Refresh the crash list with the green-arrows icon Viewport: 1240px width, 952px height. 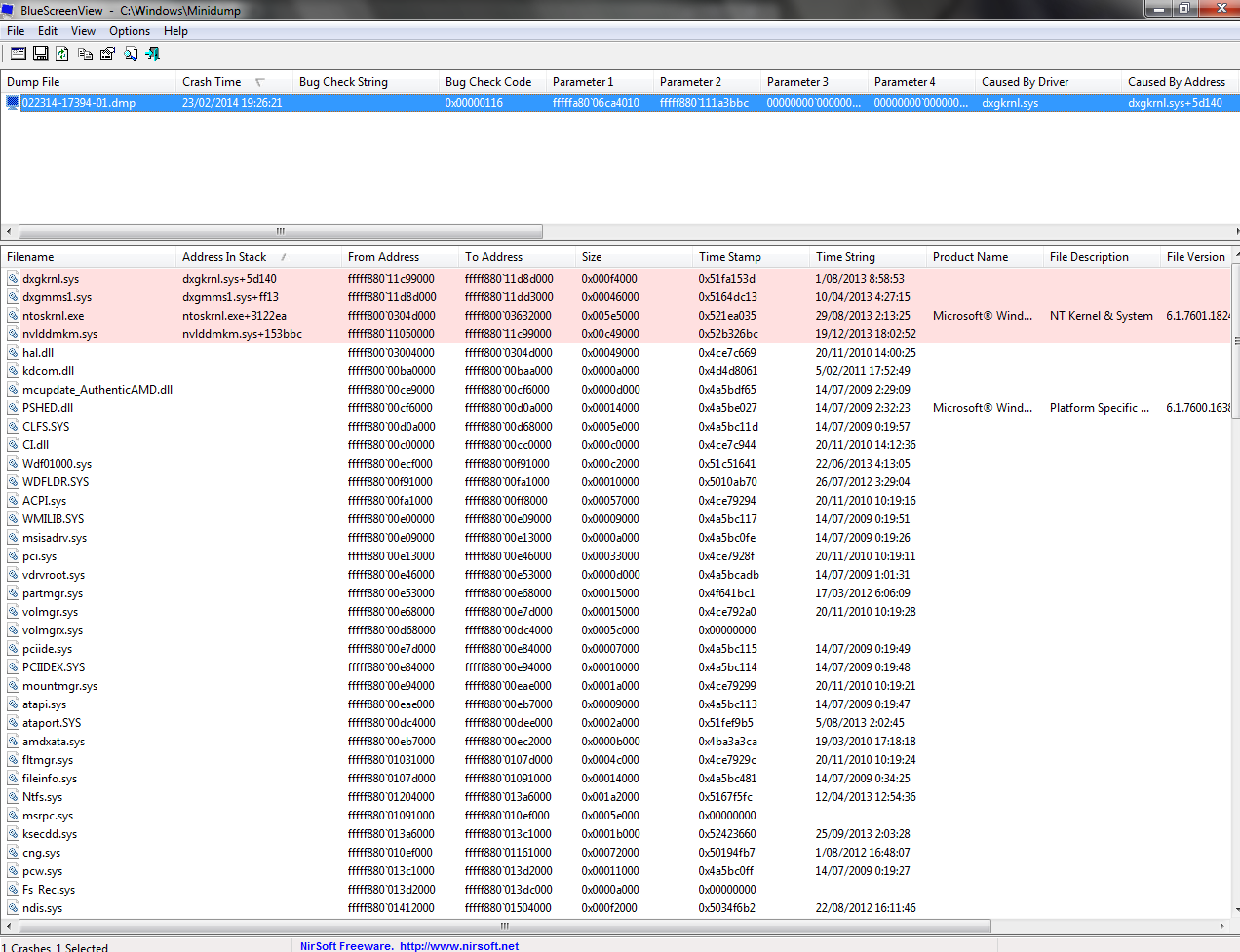pos(62,54)
